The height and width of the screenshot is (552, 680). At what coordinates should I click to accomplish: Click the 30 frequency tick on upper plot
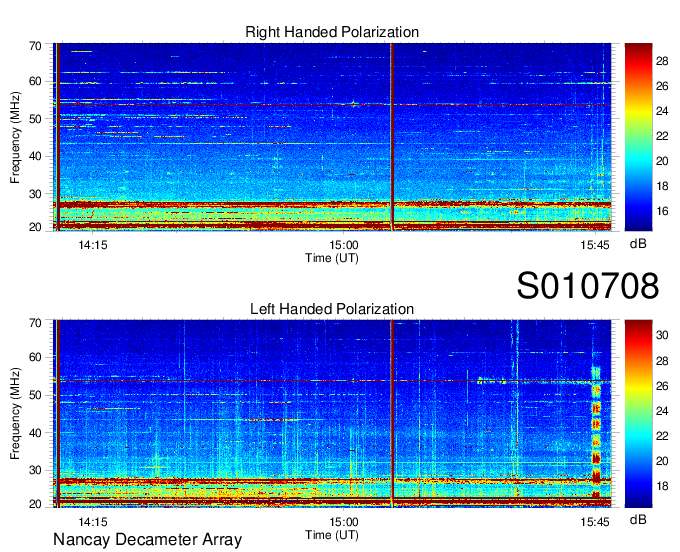pos(36,194)
